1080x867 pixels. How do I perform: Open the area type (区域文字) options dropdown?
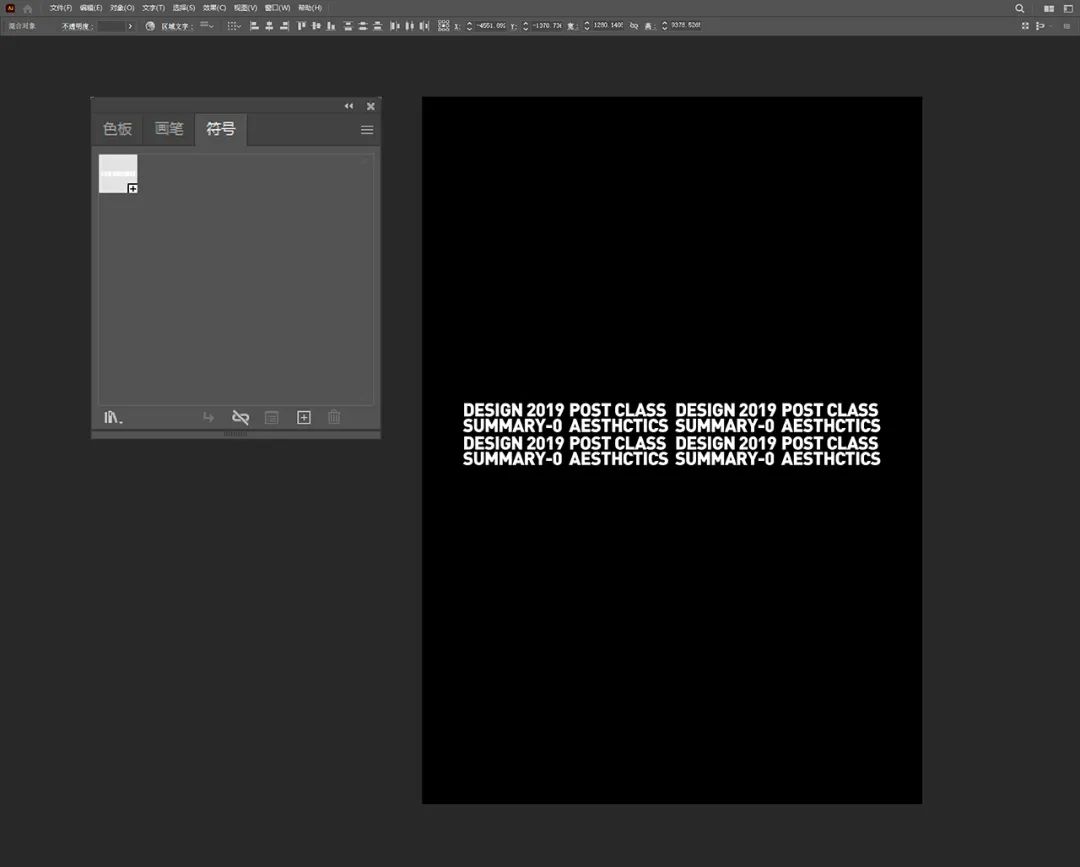(x=207, y=26)
